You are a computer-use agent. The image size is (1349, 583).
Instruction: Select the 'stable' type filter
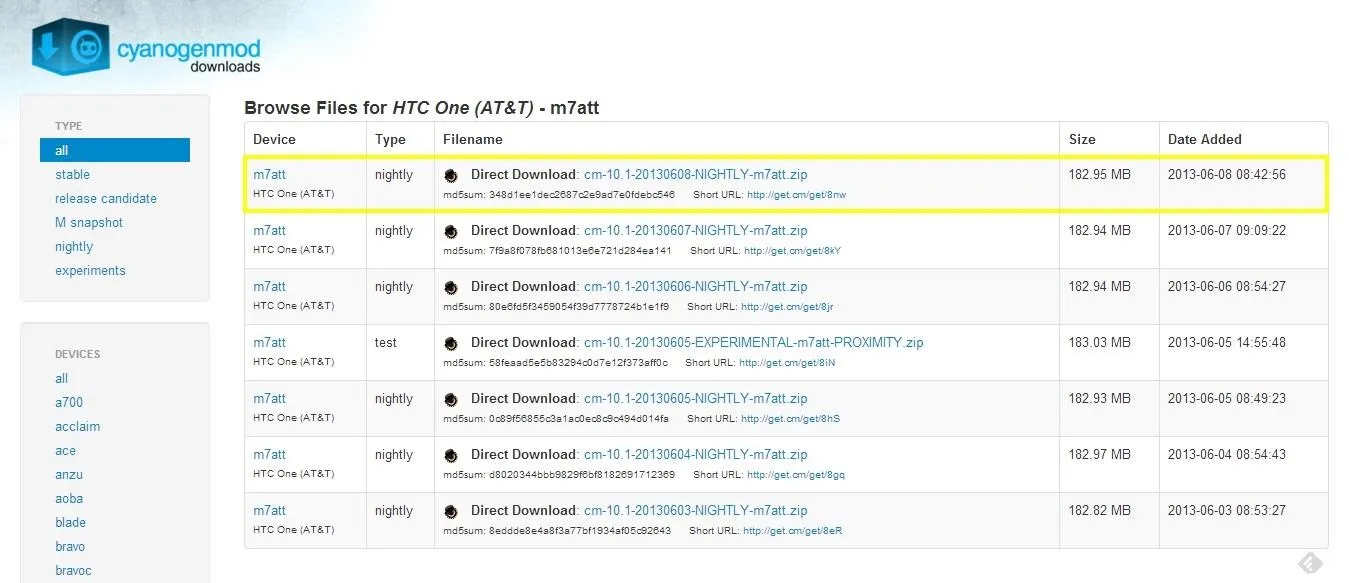click(x=72, y=174)
